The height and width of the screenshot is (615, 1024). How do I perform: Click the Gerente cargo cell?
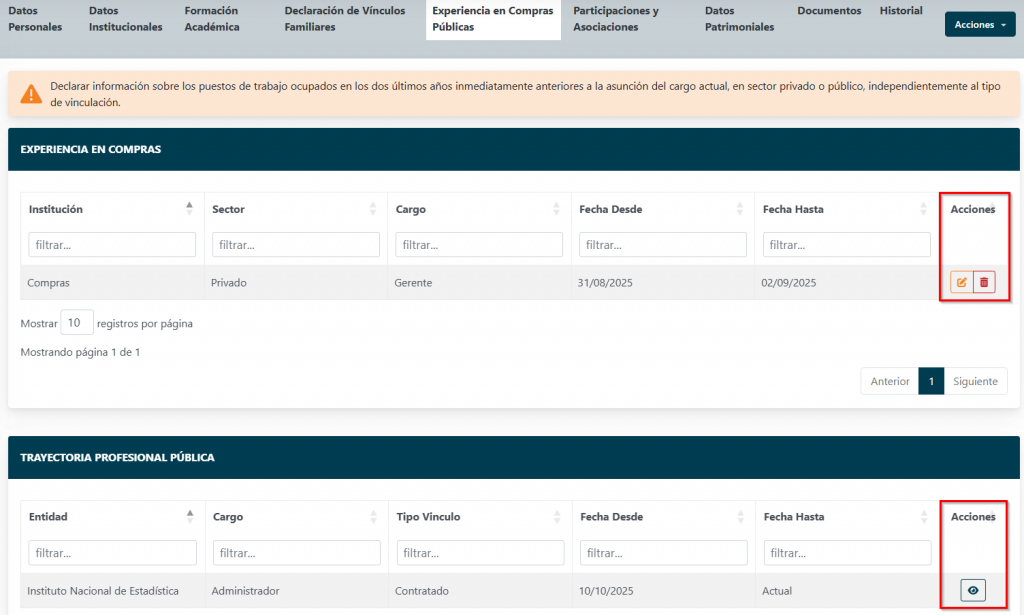[x=479, y=283]
